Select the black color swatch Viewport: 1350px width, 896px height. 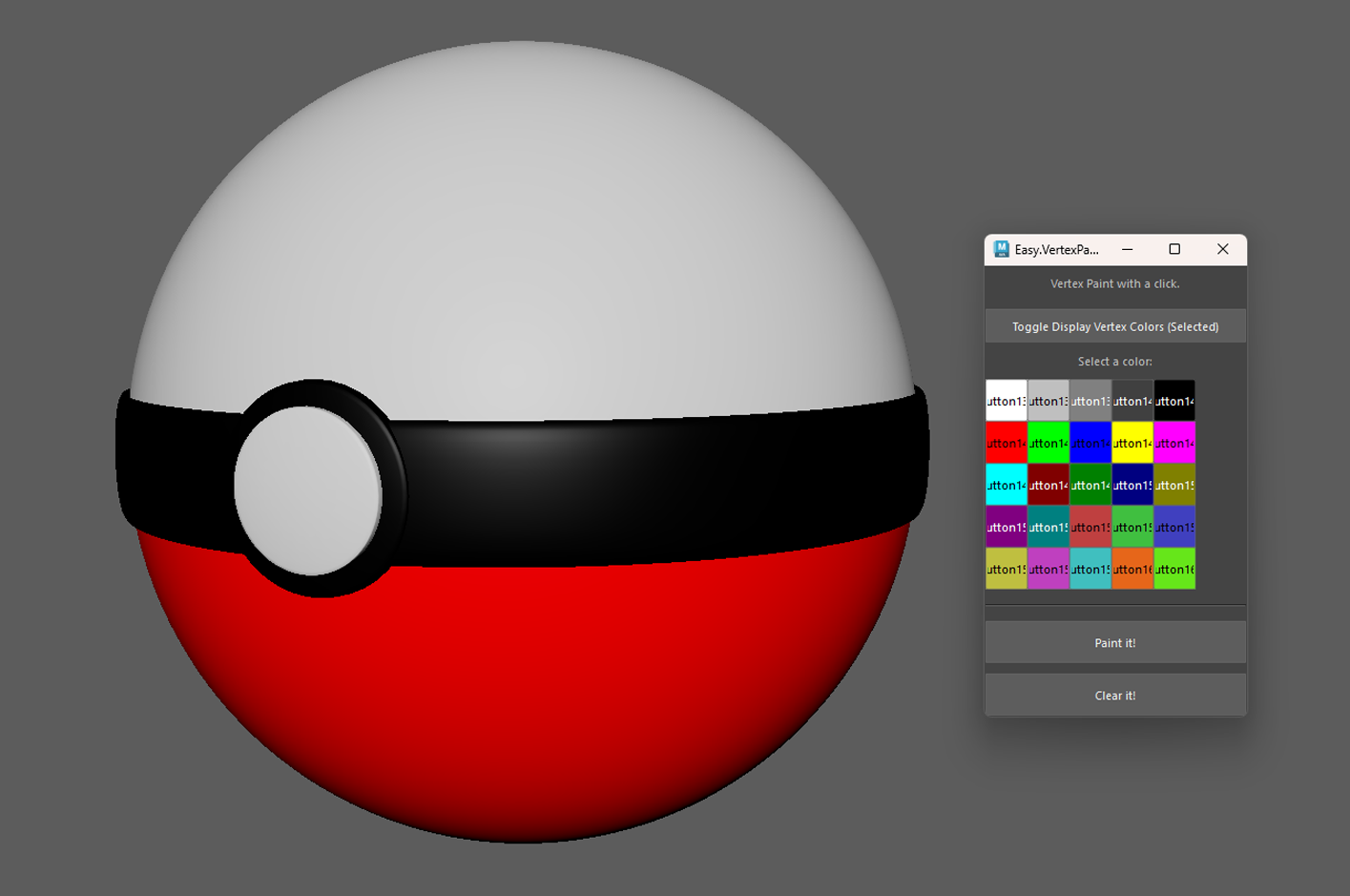1174,401
